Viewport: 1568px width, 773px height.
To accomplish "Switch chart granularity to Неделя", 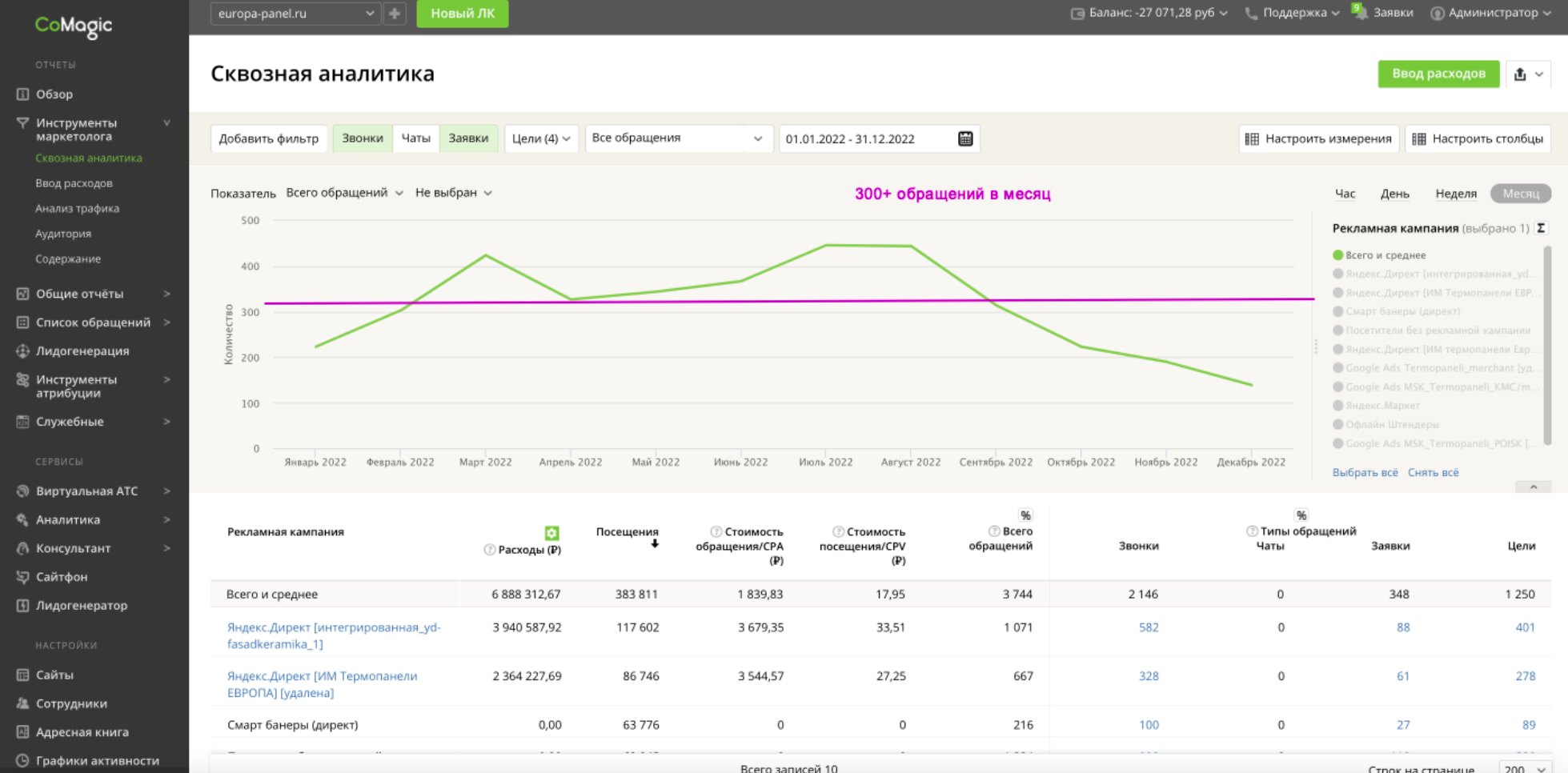I will (x=1456, y=194).
